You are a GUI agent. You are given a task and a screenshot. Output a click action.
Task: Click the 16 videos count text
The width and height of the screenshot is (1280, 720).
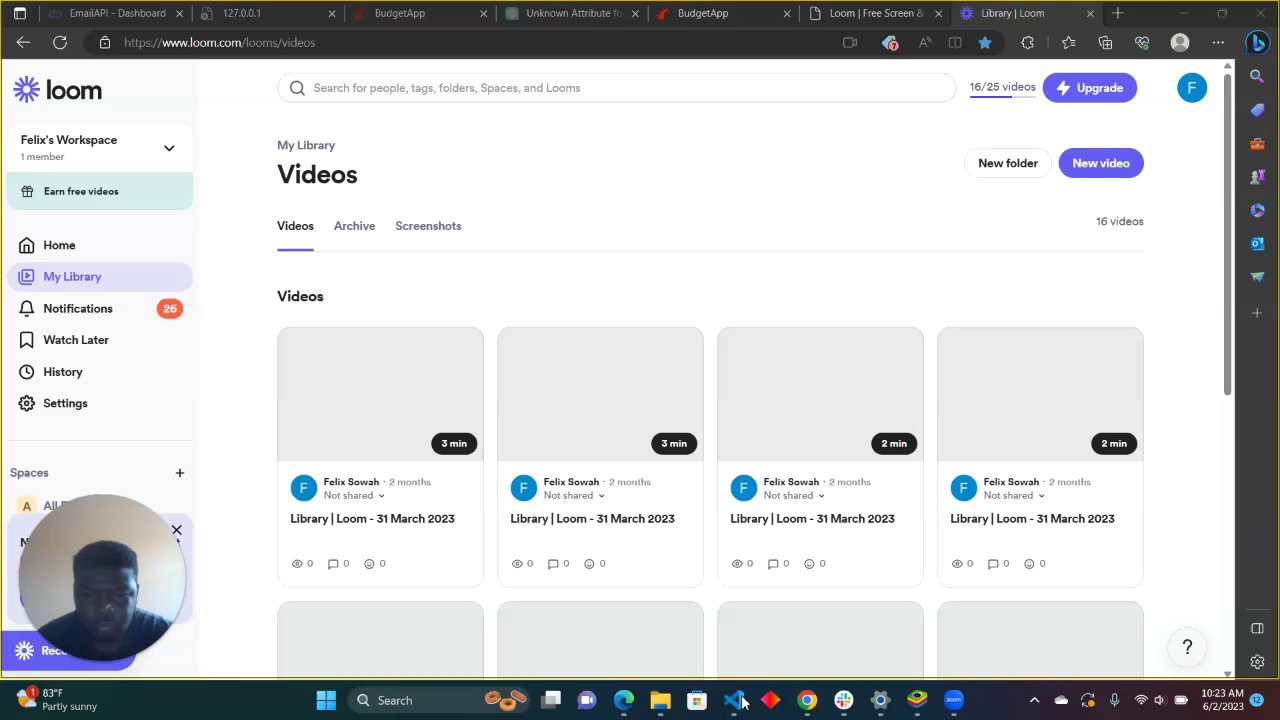(1119, 222)
